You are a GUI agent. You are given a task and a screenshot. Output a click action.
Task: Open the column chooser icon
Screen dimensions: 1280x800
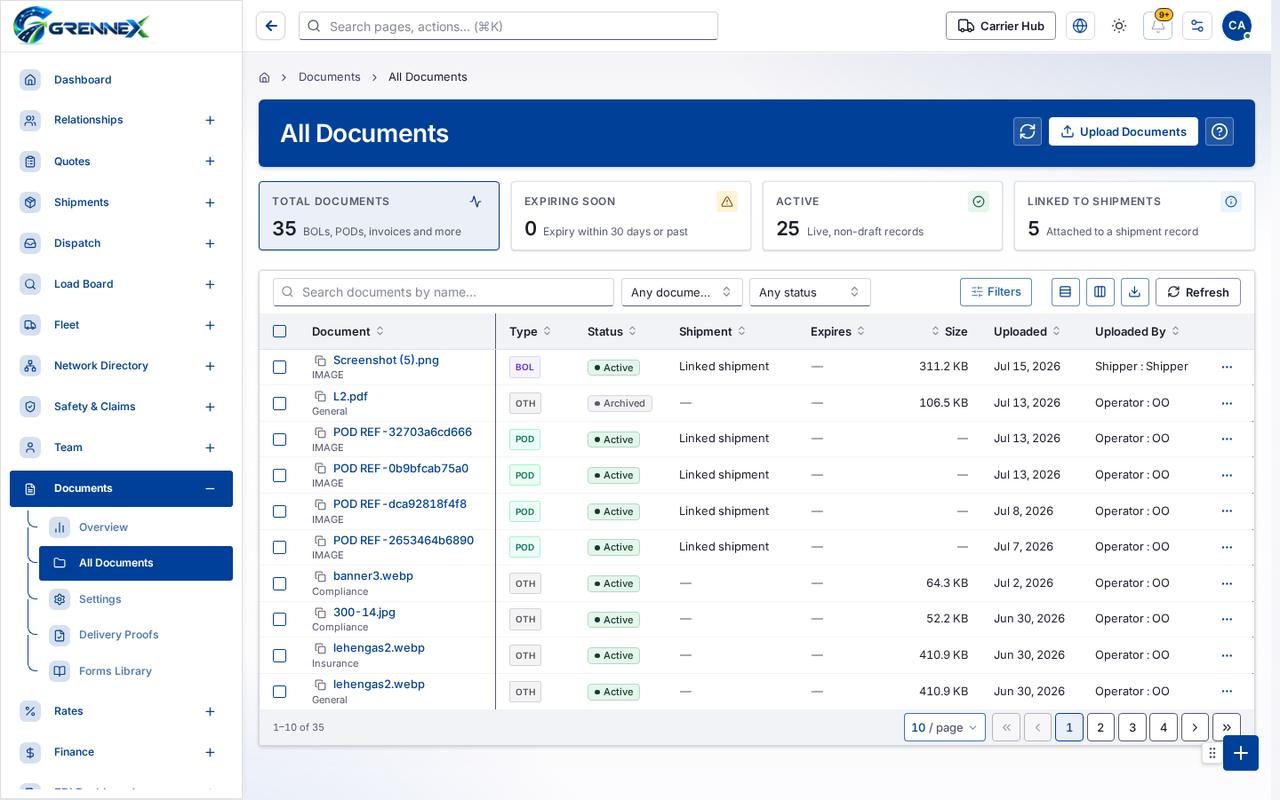tap(1100, 292)
